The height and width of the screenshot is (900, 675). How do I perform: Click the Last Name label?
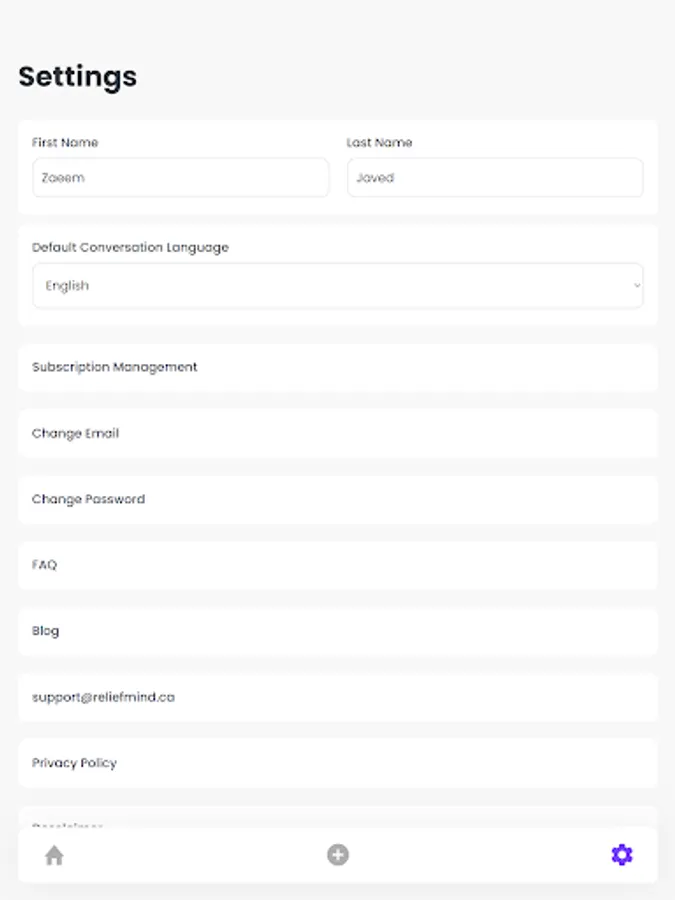[x=379, y=143]
